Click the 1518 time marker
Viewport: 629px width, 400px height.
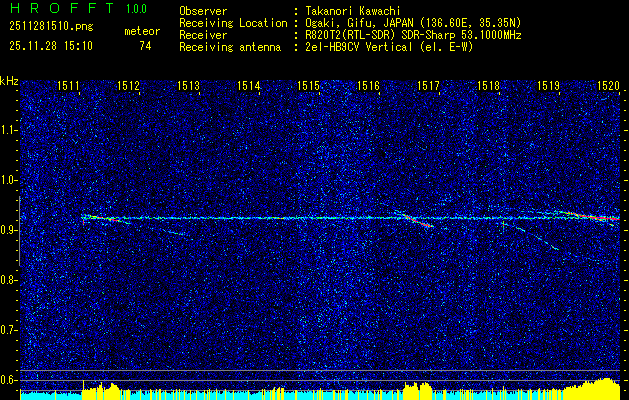pyautogui.click(x=488, y=85)
